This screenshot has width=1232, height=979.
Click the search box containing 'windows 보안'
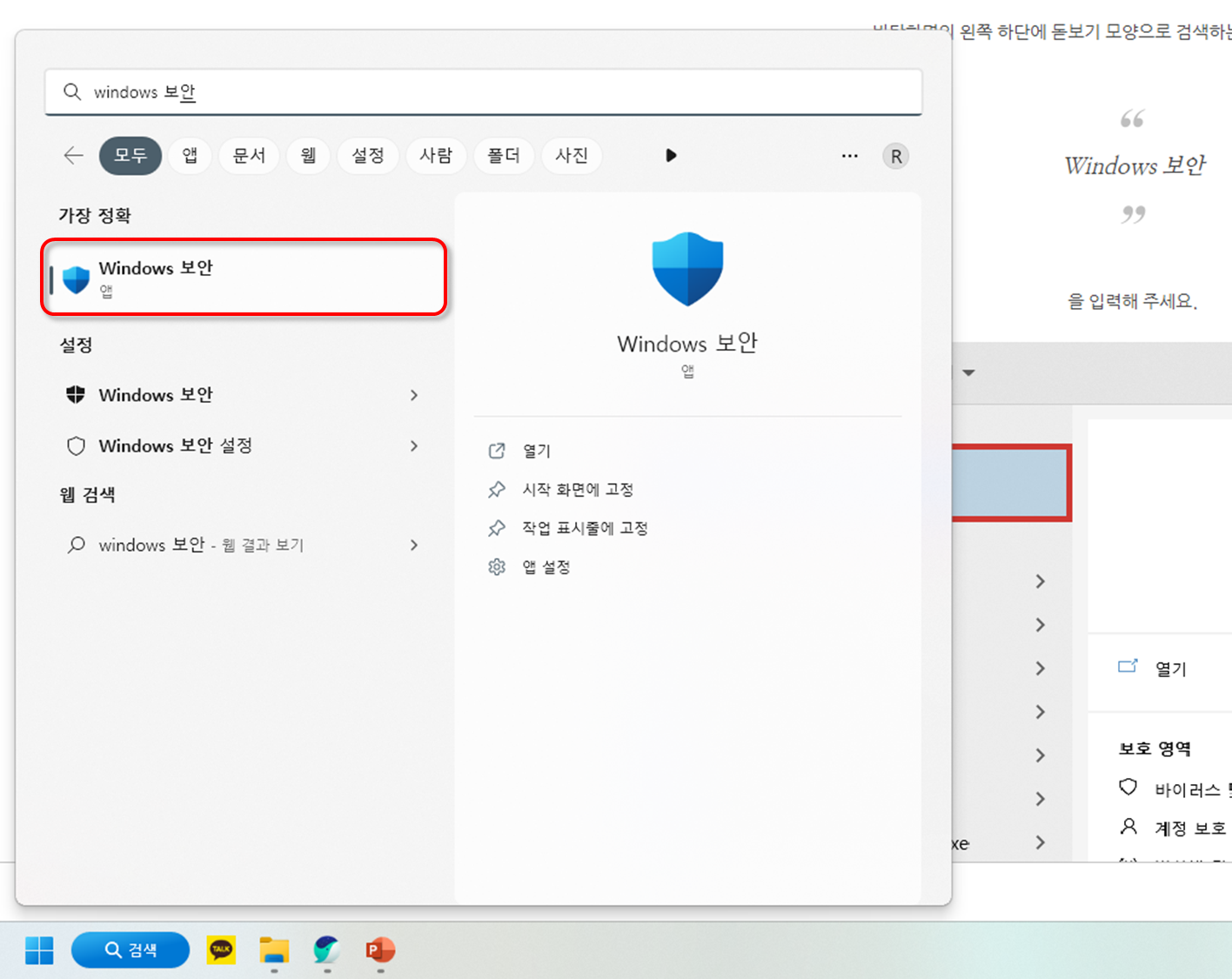[483, 92]
